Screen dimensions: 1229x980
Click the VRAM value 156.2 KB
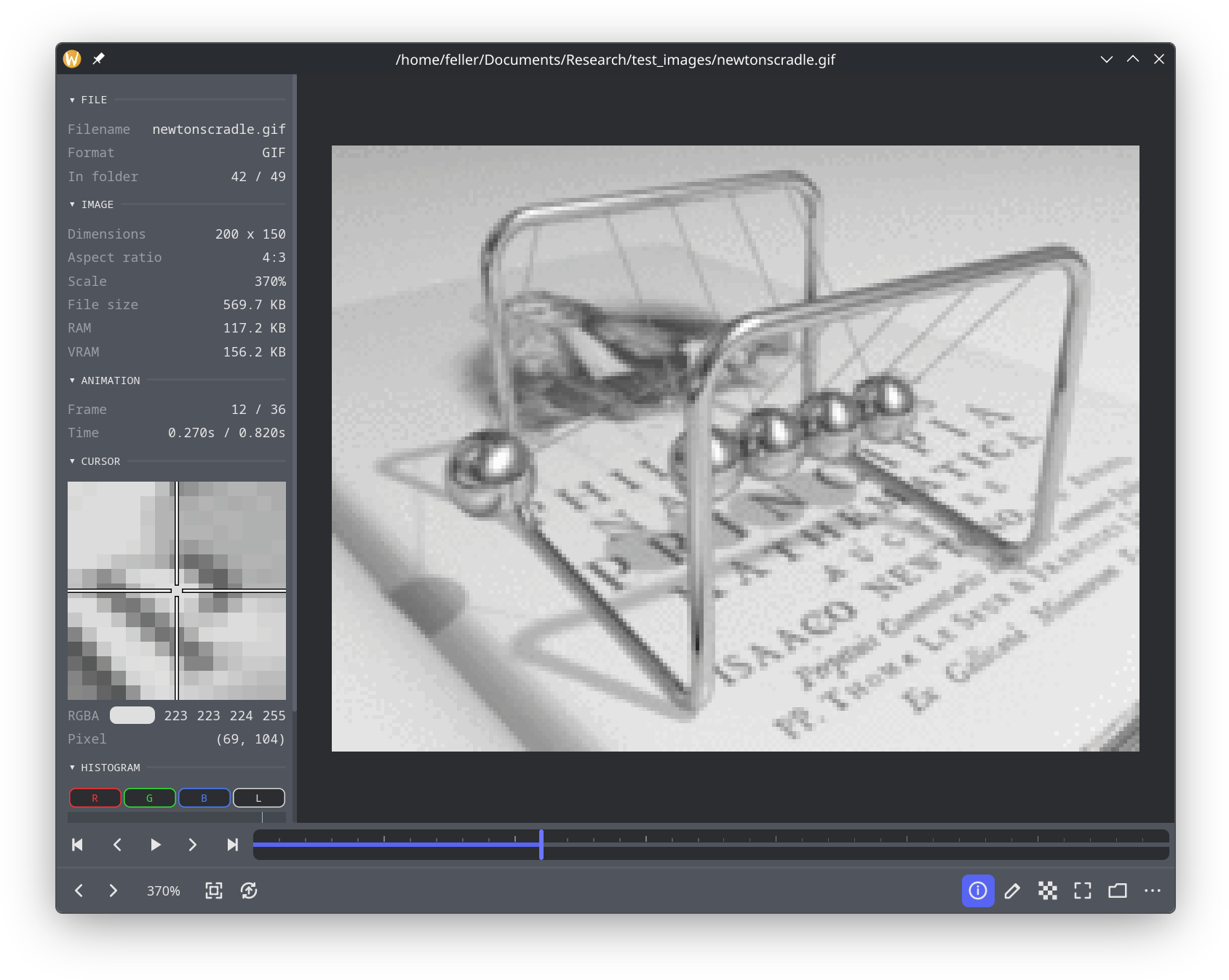click(254, 351)
